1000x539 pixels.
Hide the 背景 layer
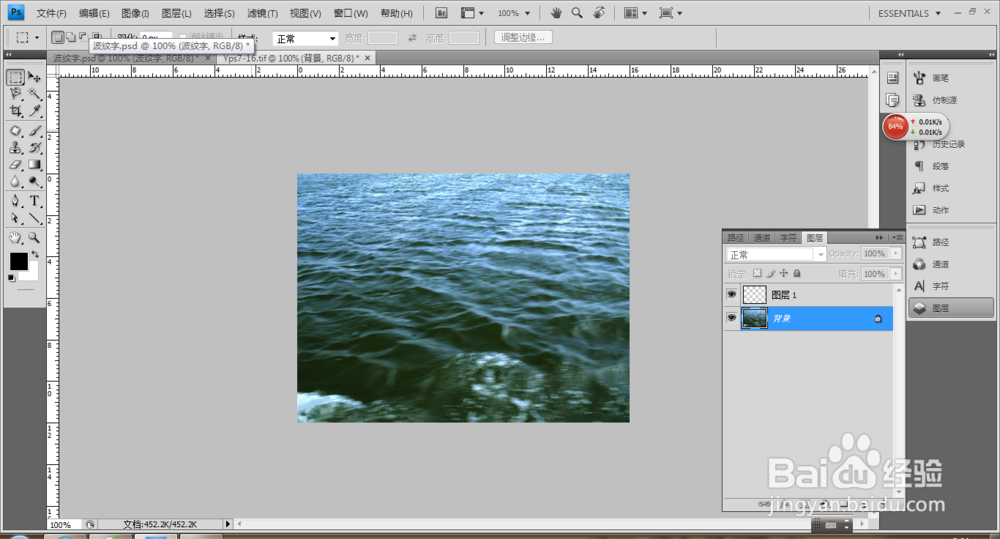[x=732, y=318]
